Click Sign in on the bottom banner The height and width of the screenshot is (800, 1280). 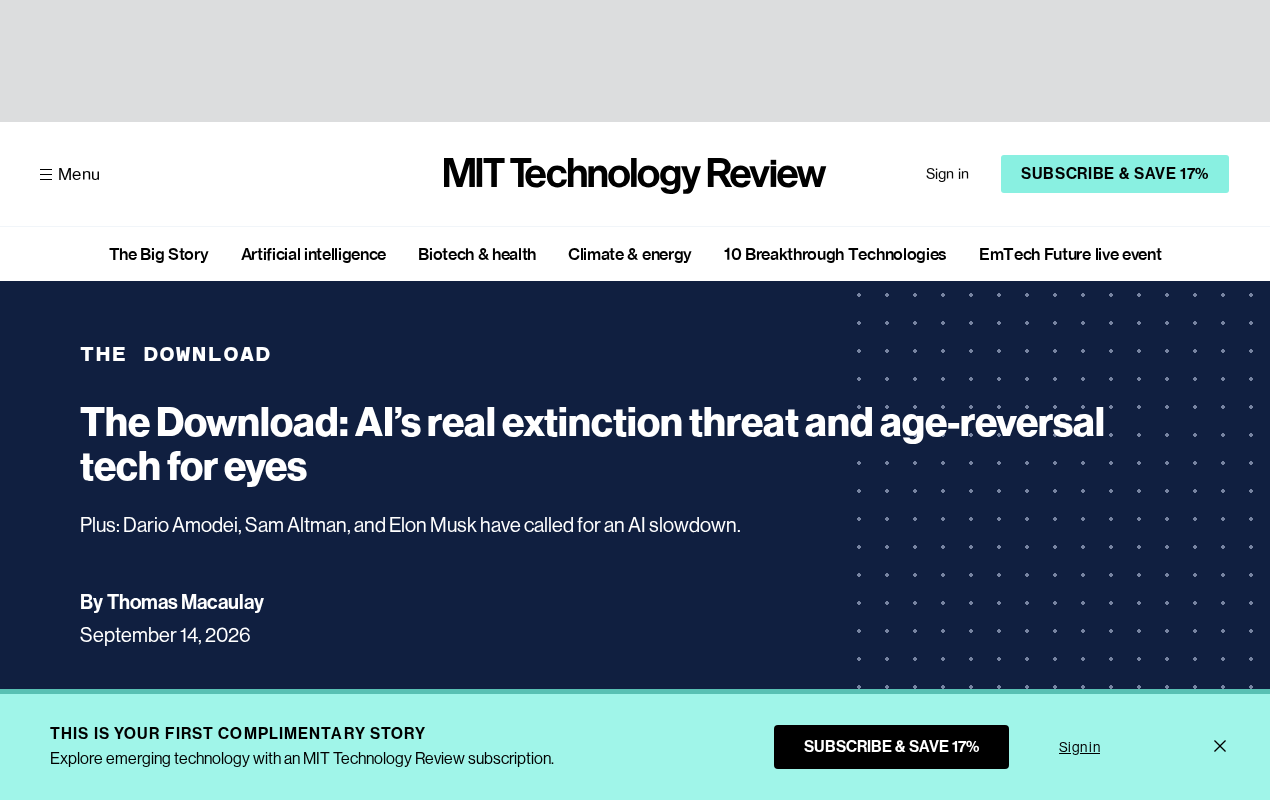[x=1080, y=747]
